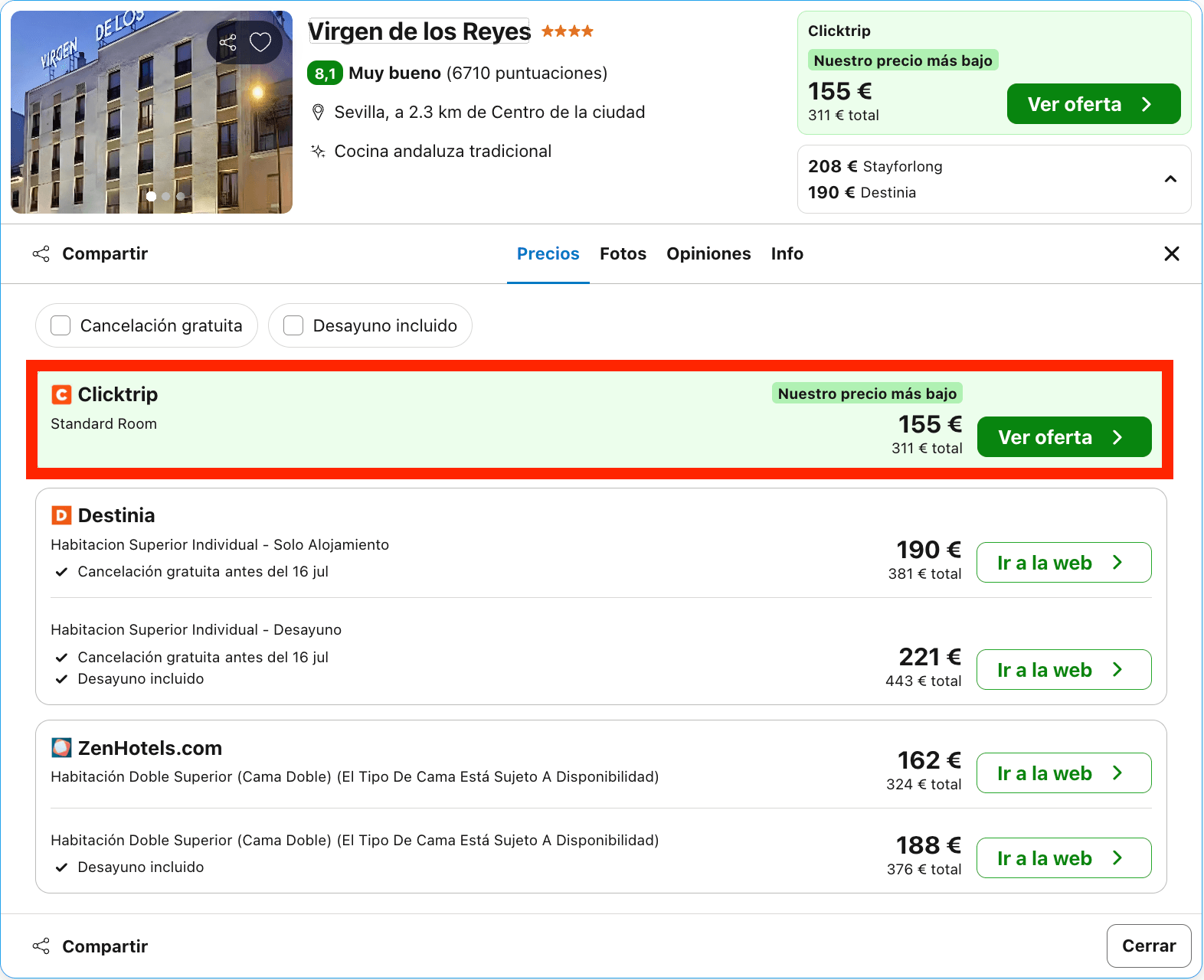Click the sparkle icon beside Cocina andaluza
This screenshot has width=1204, height=980.
tap(318, 151)
